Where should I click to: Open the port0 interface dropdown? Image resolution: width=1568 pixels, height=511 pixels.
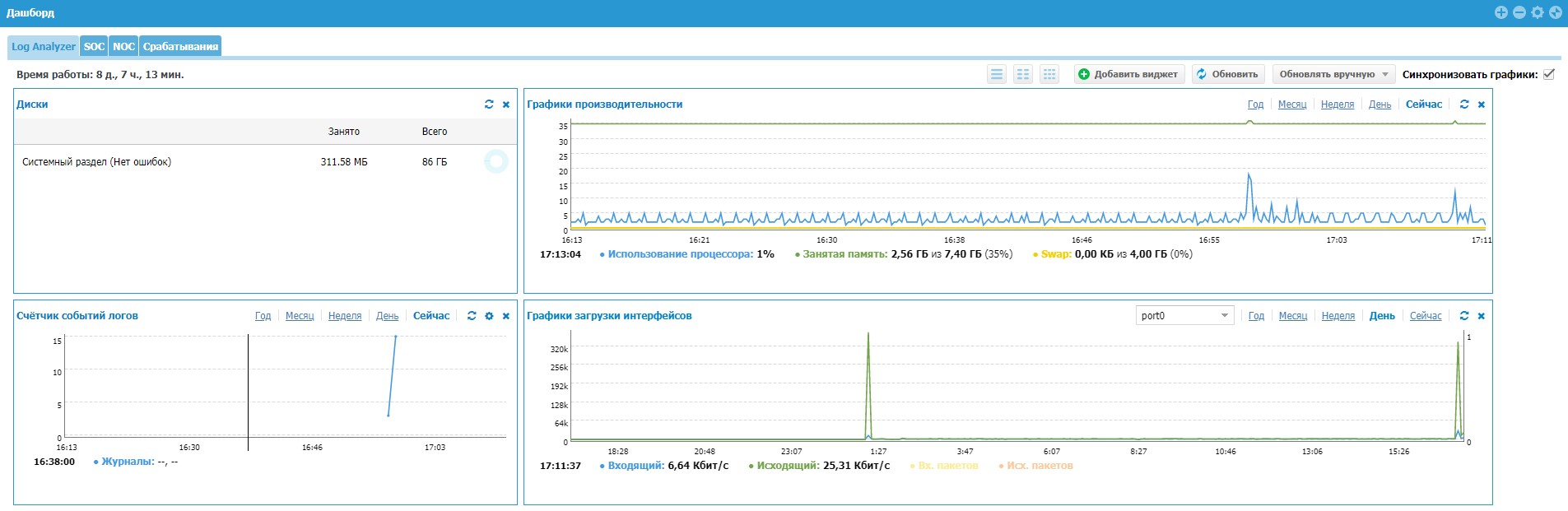pyautogui.click(x=1184, y=316)
